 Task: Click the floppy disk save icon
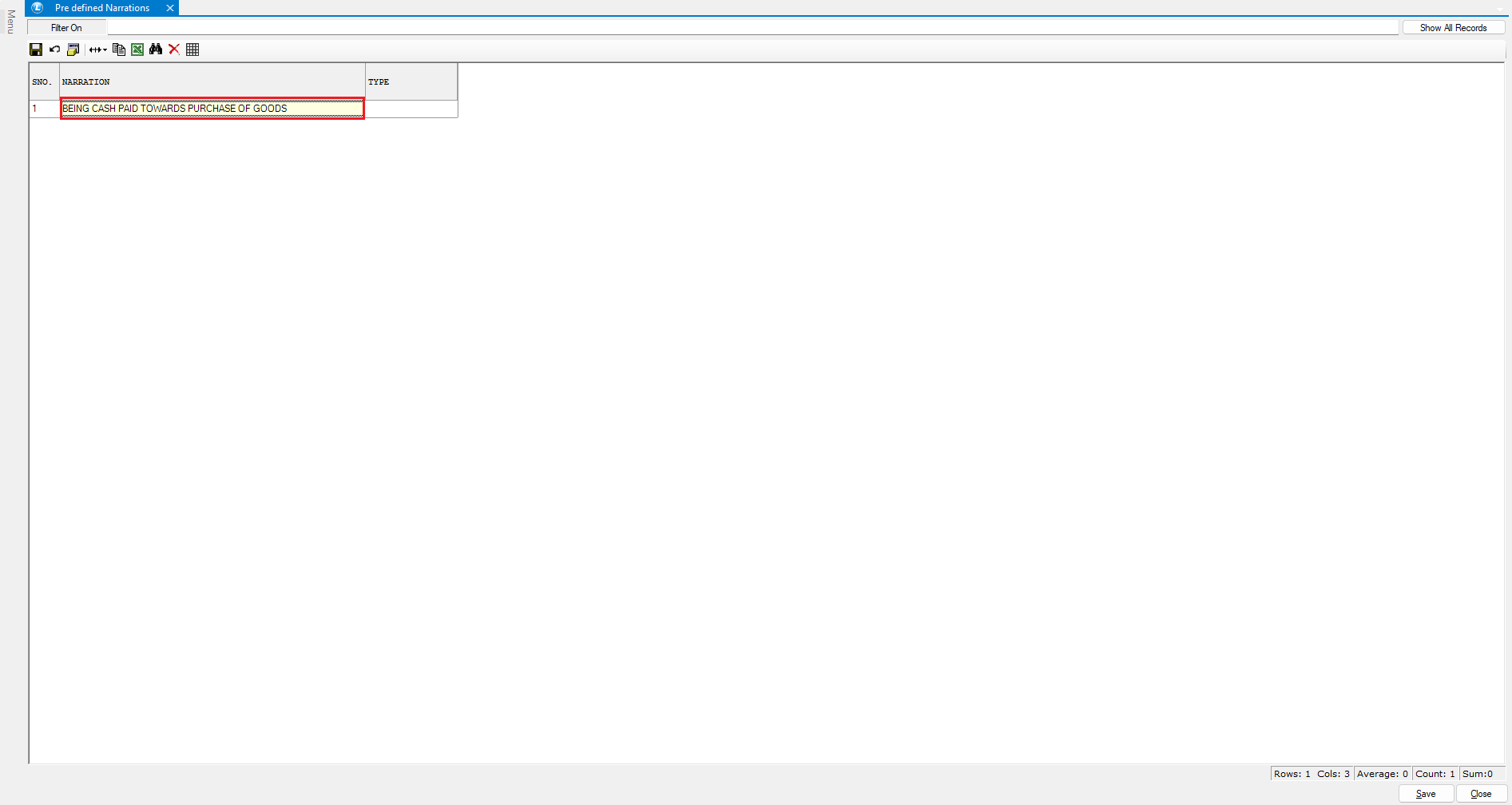tap(36, 50)
